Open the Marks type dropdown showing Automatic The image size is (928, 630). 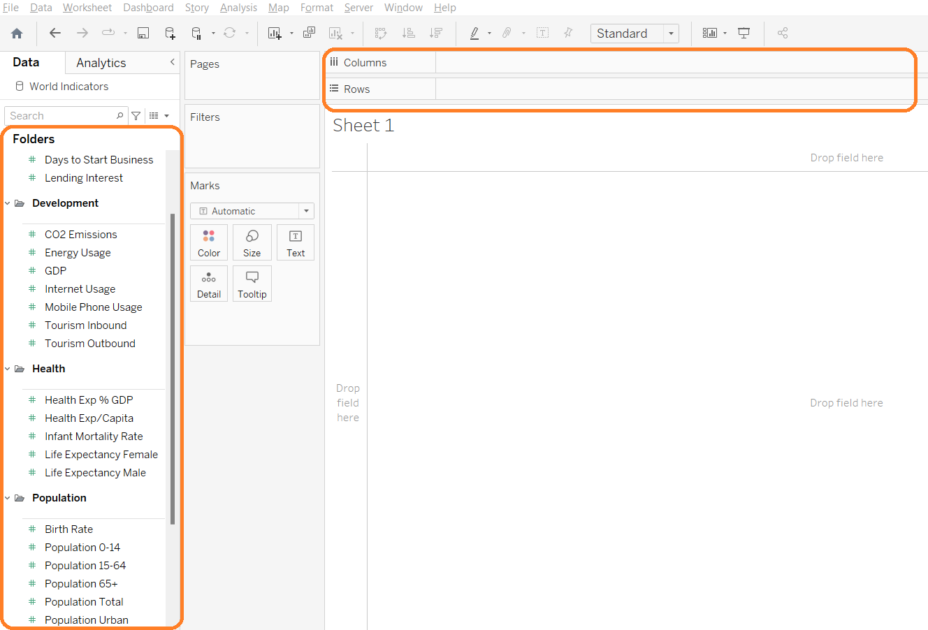[x=251, y=211]
